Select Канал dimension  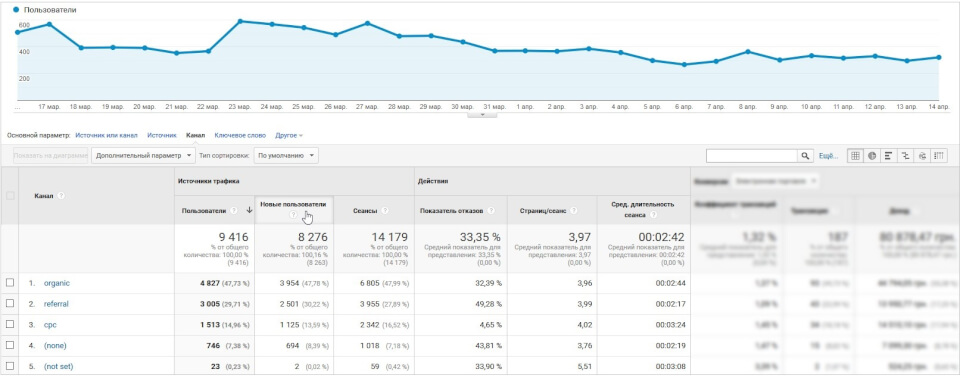[x=195, y=135]
